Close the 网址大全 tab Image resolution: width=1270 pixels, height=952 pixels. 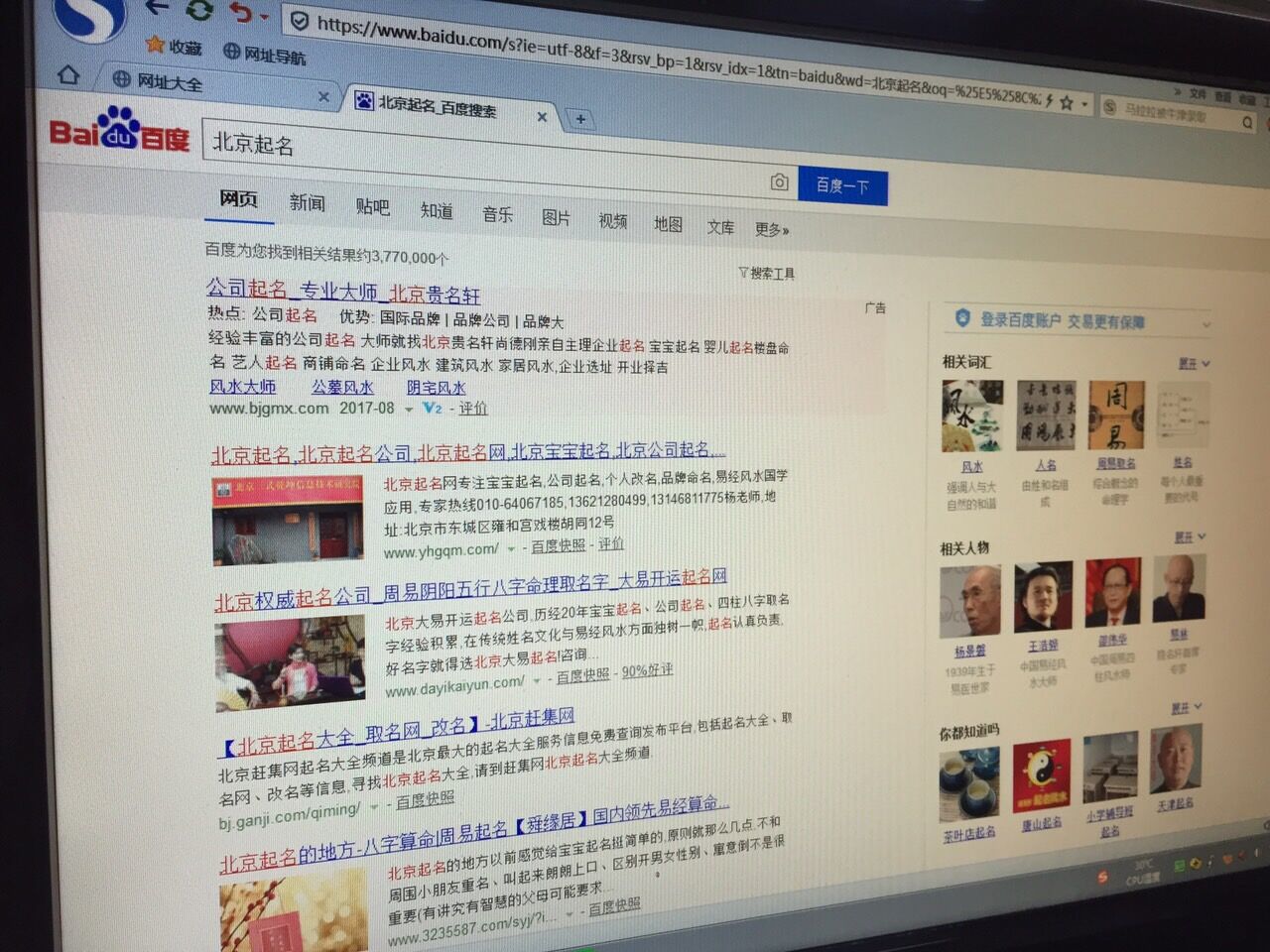[x=323, y=96]
